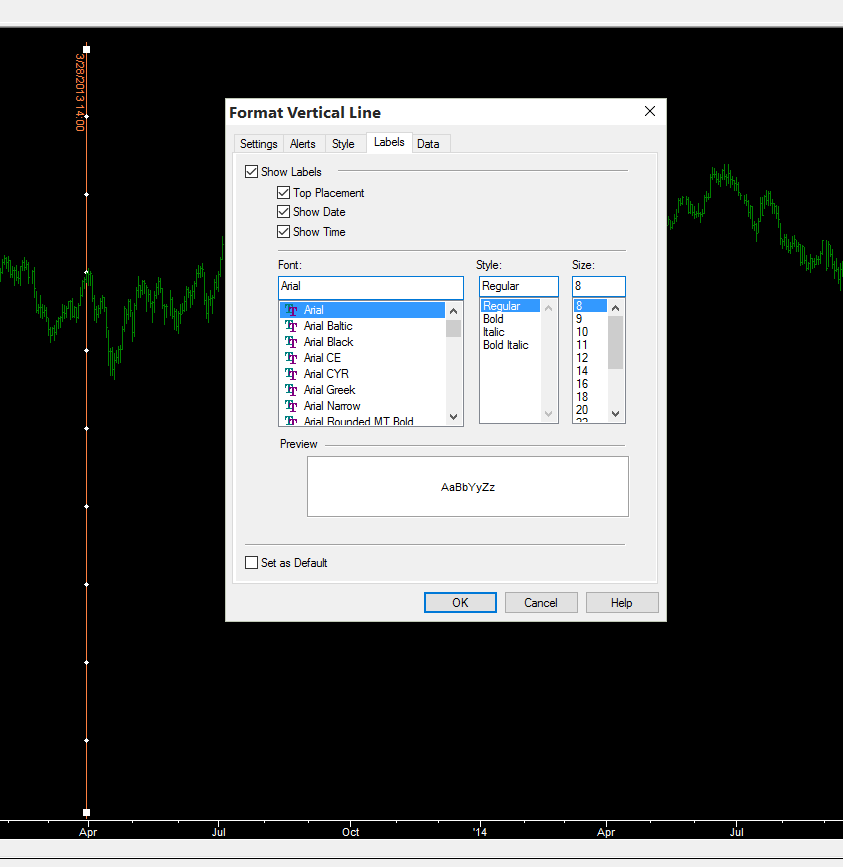The height and width of the screenshot is (867, 843).
Task: Click font list scroll down arrow
Action: coord(454,417)
